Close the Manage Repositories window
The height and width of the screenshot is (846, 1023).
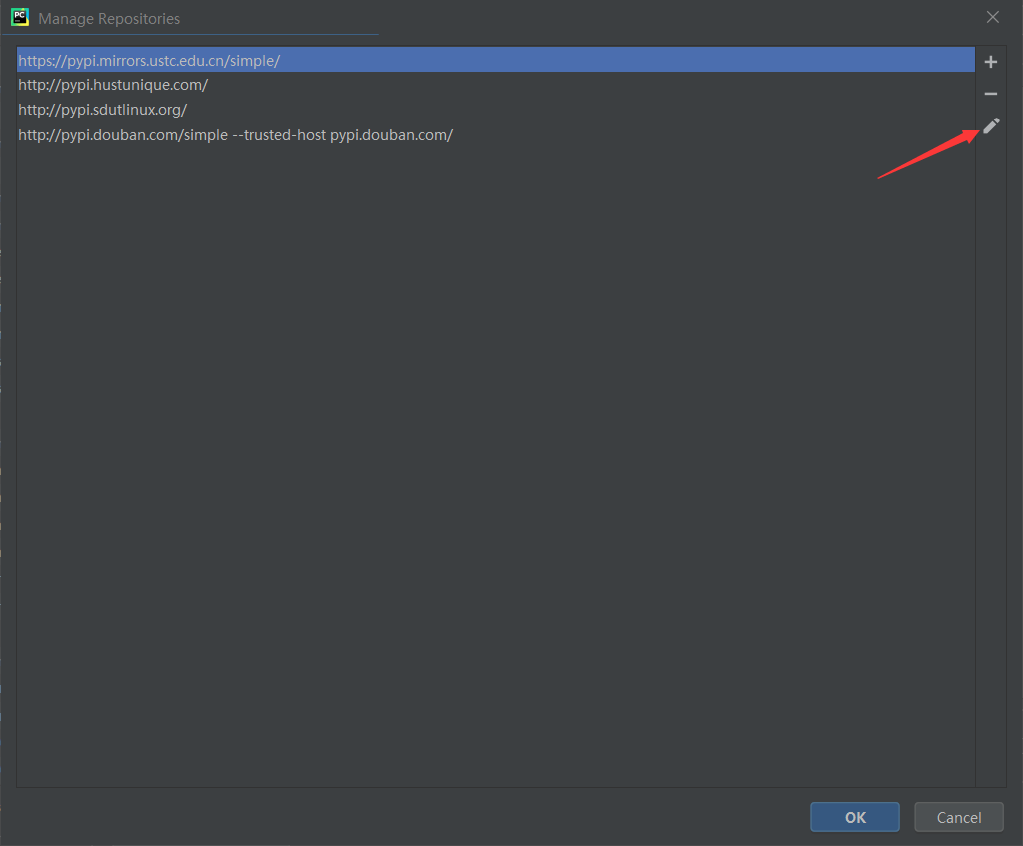pos(992,17)
